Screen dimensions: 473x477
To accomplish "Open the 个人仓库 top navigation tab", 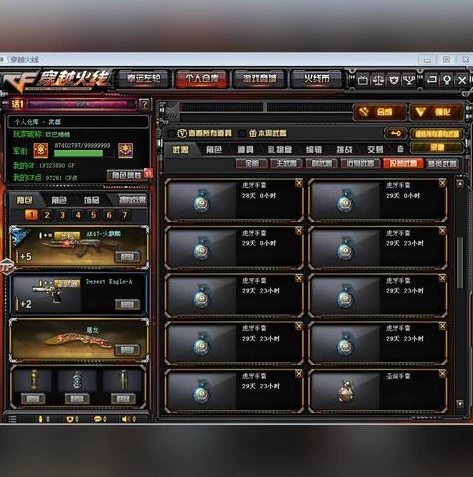I will pyautogui.click(x=202, y=79).
